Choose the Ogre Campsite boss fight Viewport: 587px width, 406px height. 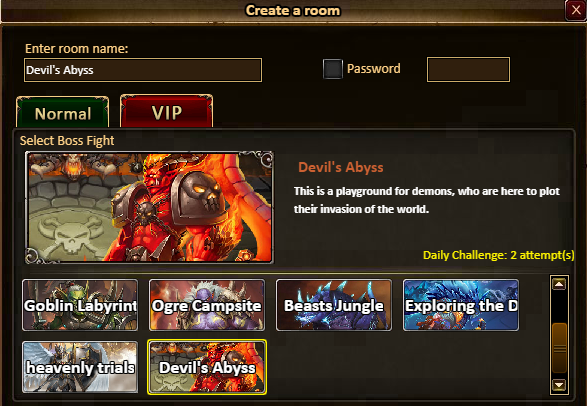click(207, 305)
